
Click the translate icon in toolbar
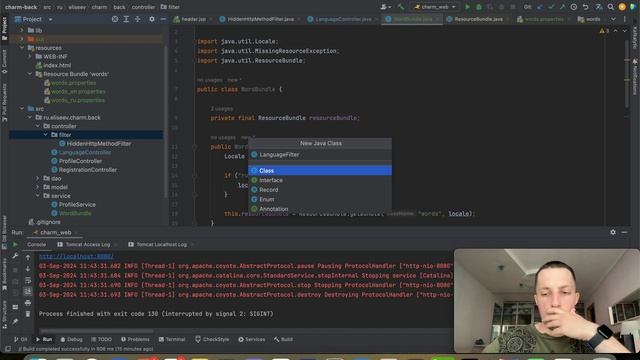pos(599,7)
